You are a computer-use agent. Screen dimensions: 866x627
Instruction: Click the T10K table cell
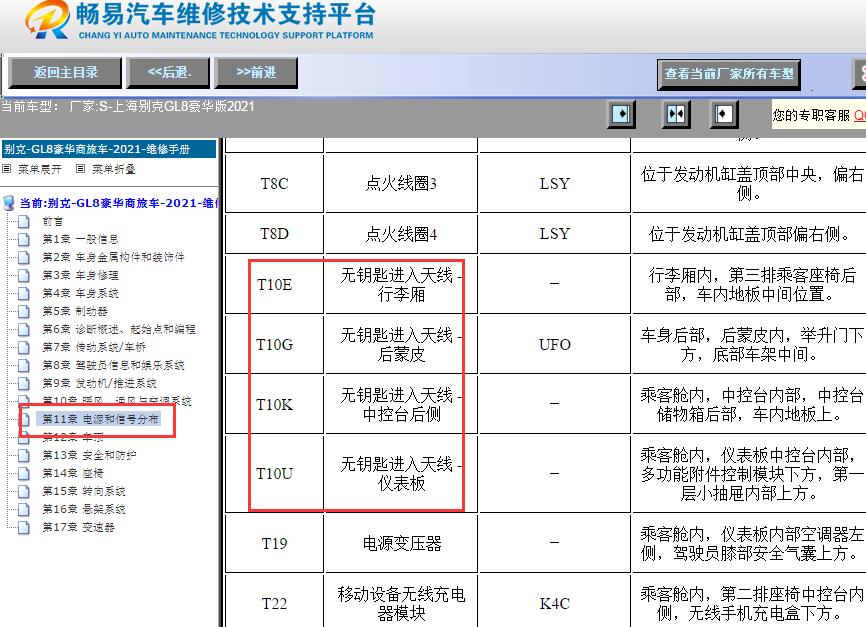[274, 405]
